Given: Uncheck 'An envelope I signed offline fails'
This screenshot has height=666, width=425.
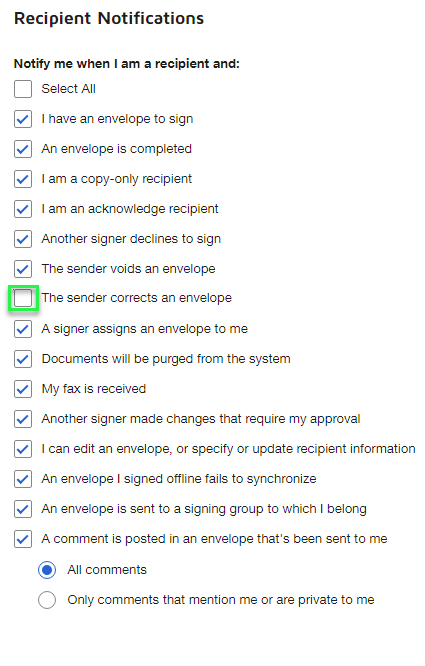Looking at the screenshot, I should pyautogui.click(x=23, y=479).
